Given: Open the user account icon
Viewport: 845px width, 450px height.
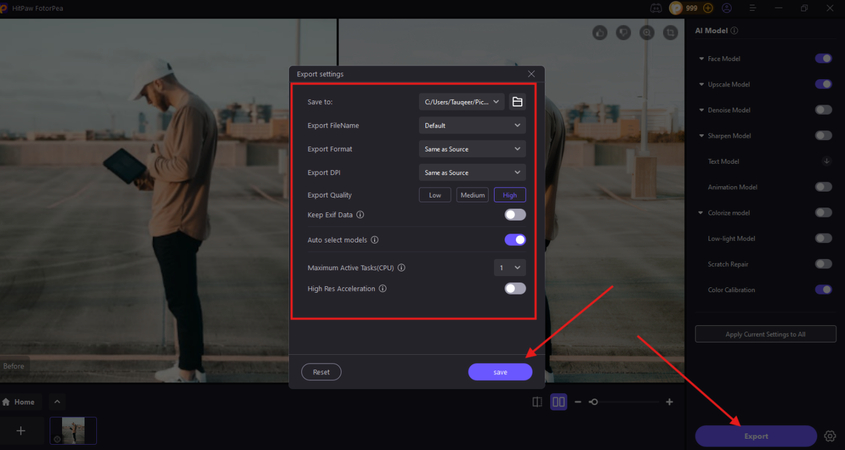Looking at the screenshot, I should [727, 8].
